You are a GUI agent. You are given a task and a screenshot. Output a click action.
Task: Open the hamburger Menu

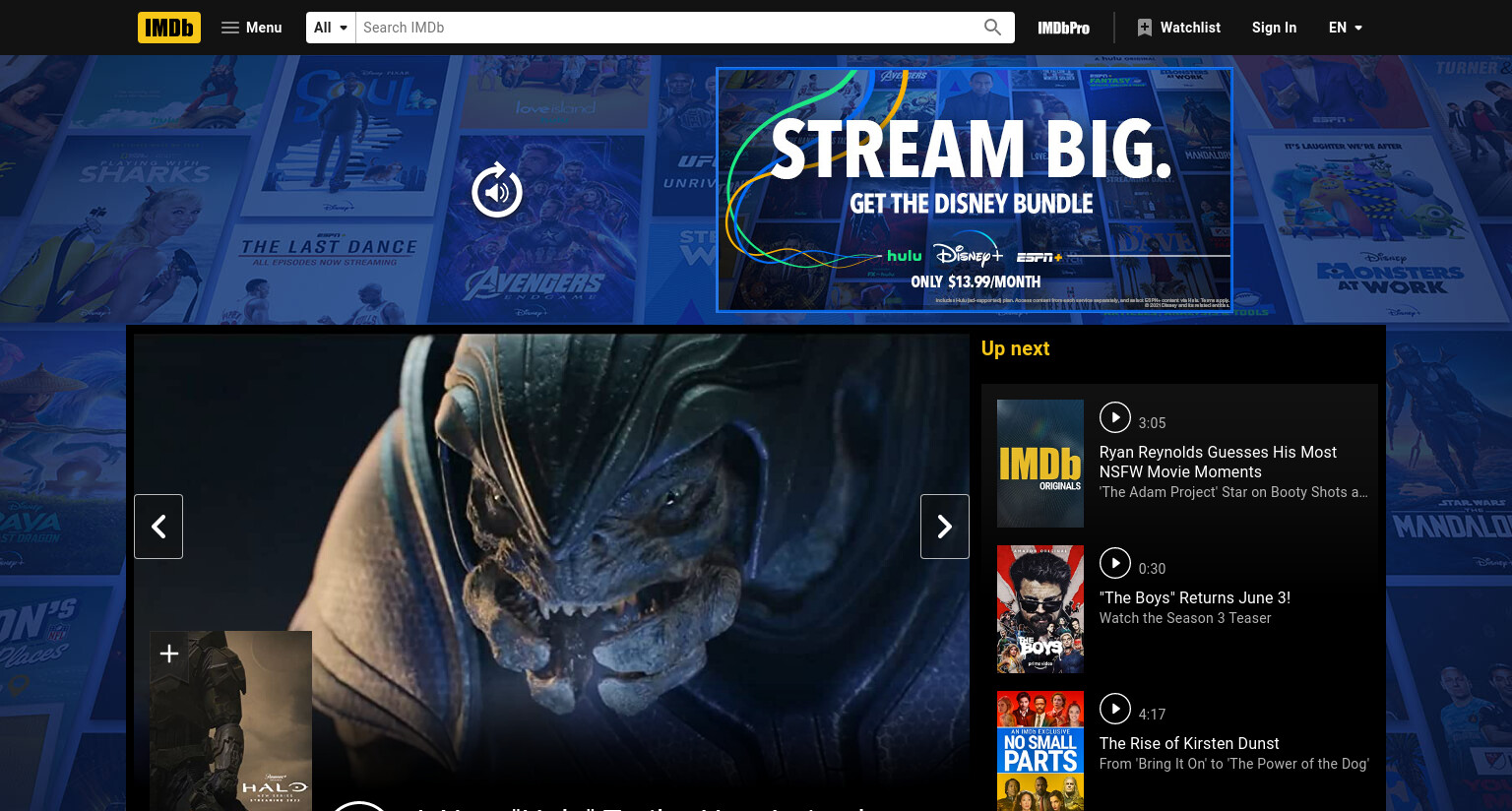coord(252,28)
